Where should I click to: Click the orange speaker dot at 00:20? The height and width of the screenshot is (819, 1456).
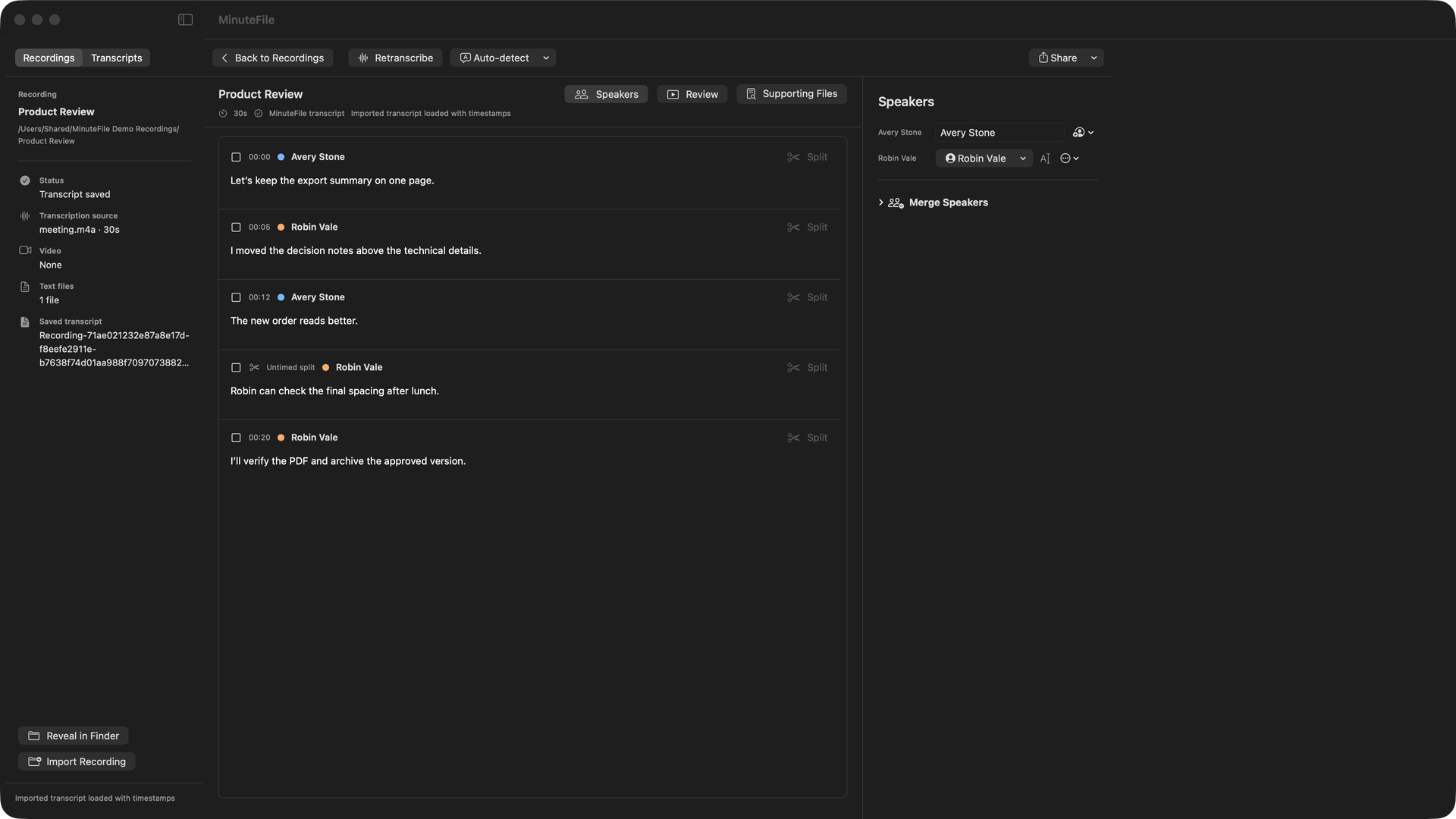(281, 438)
